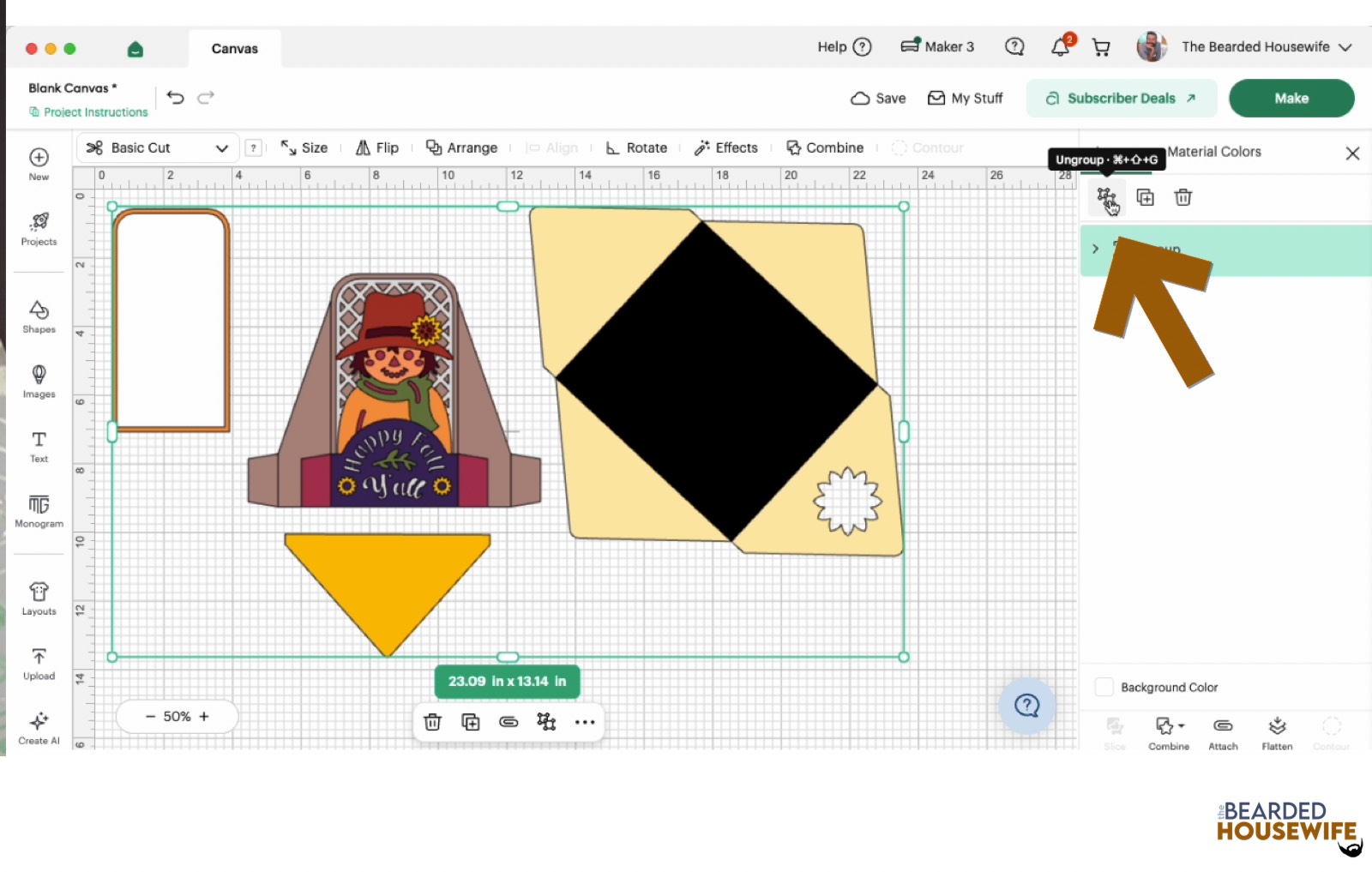Enable the Background Color checkbox
This screenshot has height=872, width=1372.
pyautogui.click(x=1104, y=687)
